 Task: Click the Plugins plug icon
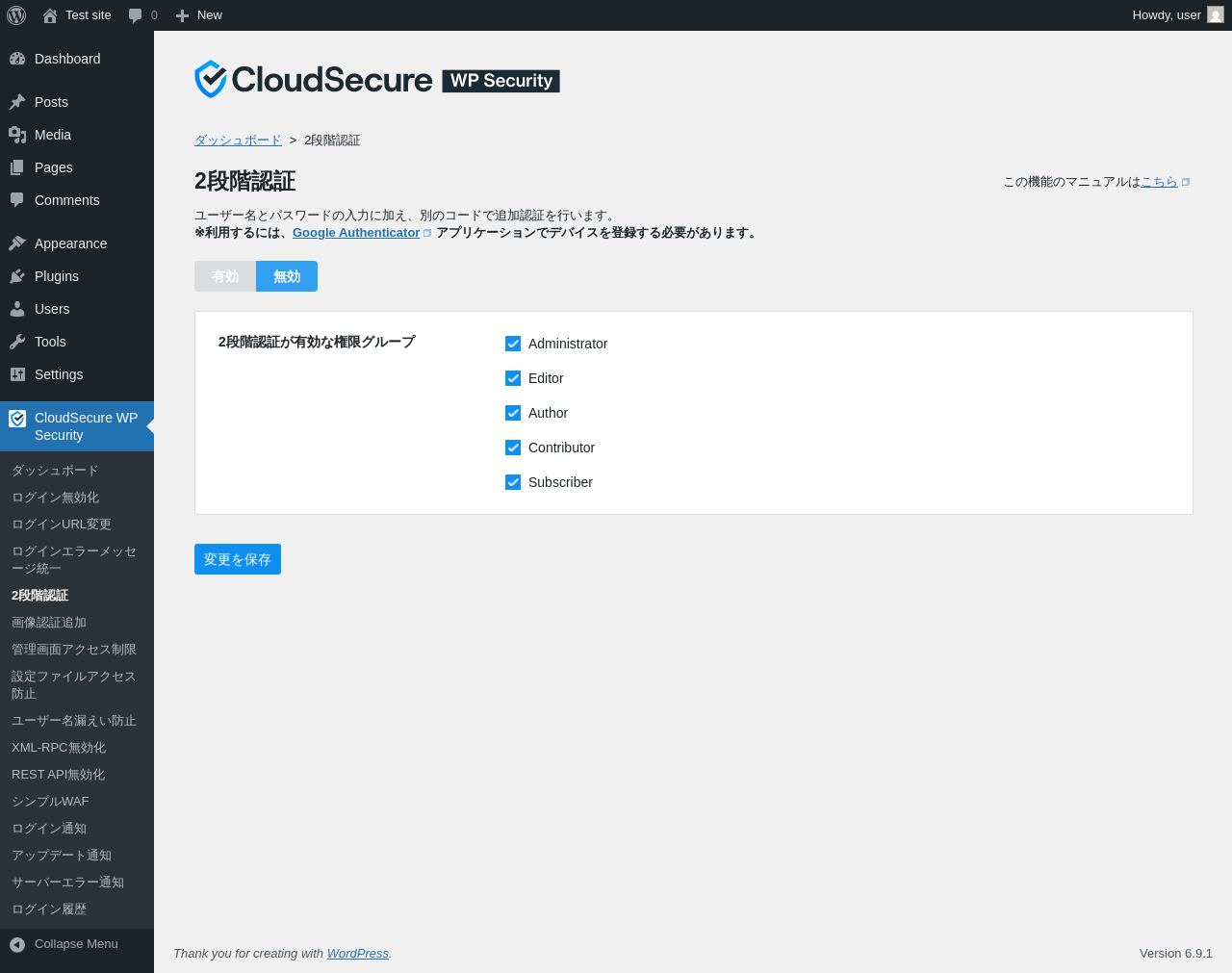[x=17, y=276]
